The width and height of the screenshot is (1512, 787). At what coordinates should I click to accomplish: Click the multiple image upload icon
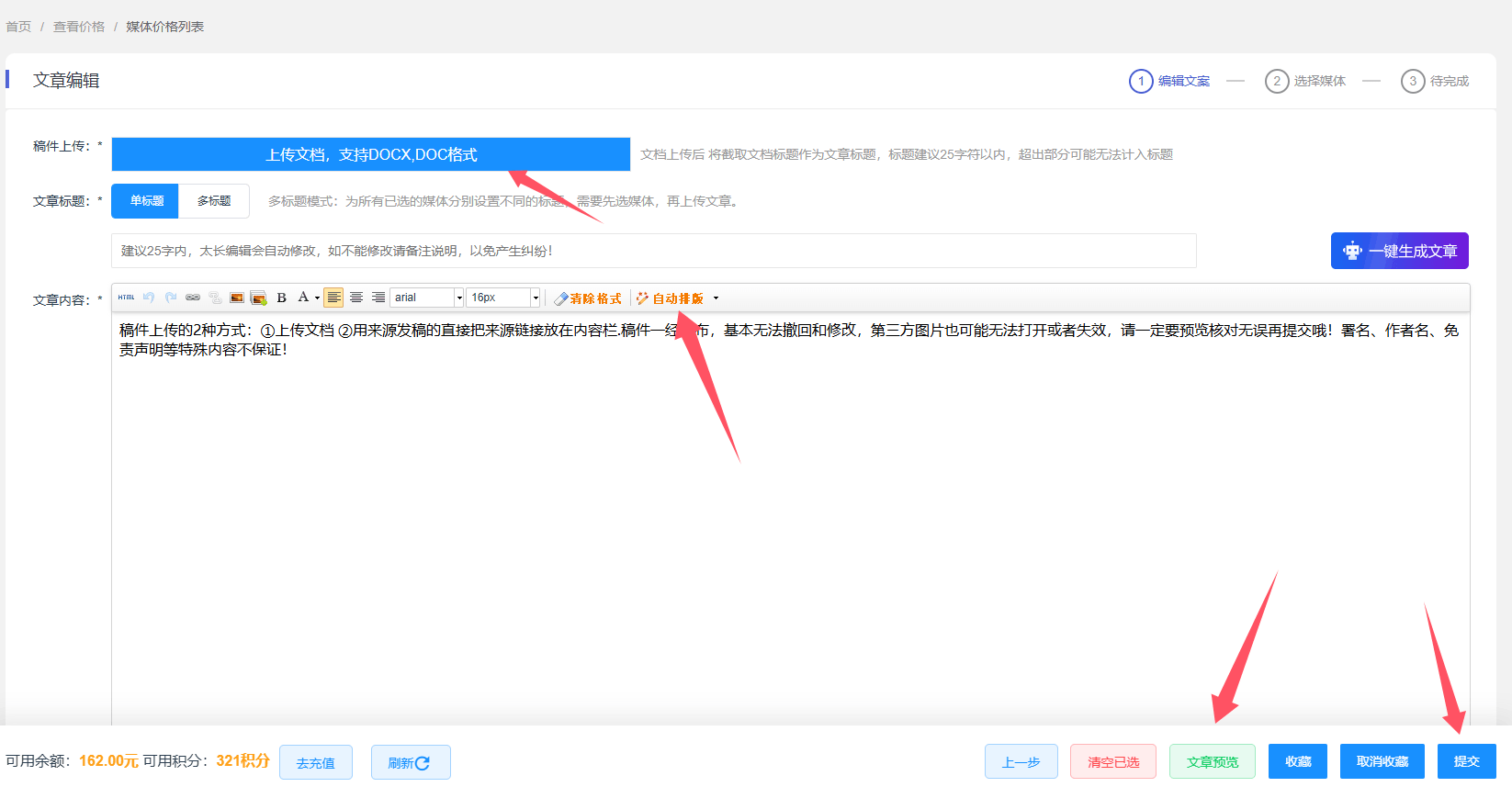pyautogui.click(x=259, y=298)
